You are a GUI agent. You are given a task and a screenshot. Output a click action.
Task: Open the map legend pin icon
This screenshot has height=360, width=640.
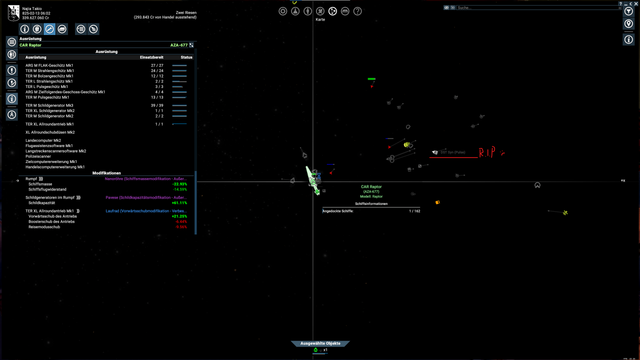click(629, 24)
